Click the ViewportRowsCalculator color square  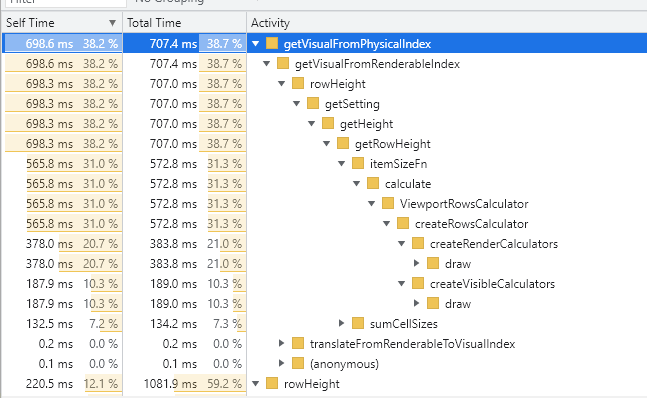click(388, 203)
